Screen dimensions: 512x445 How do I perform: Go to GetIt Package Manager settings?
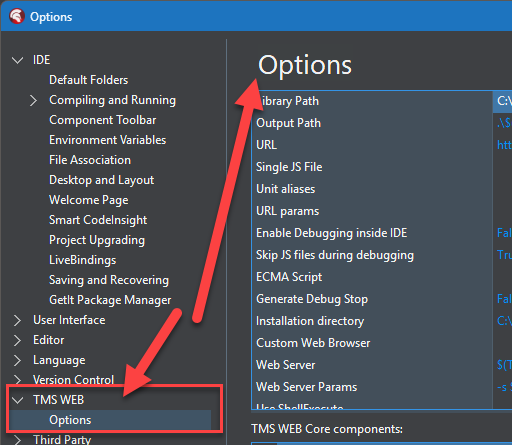[x=110, y=300]
